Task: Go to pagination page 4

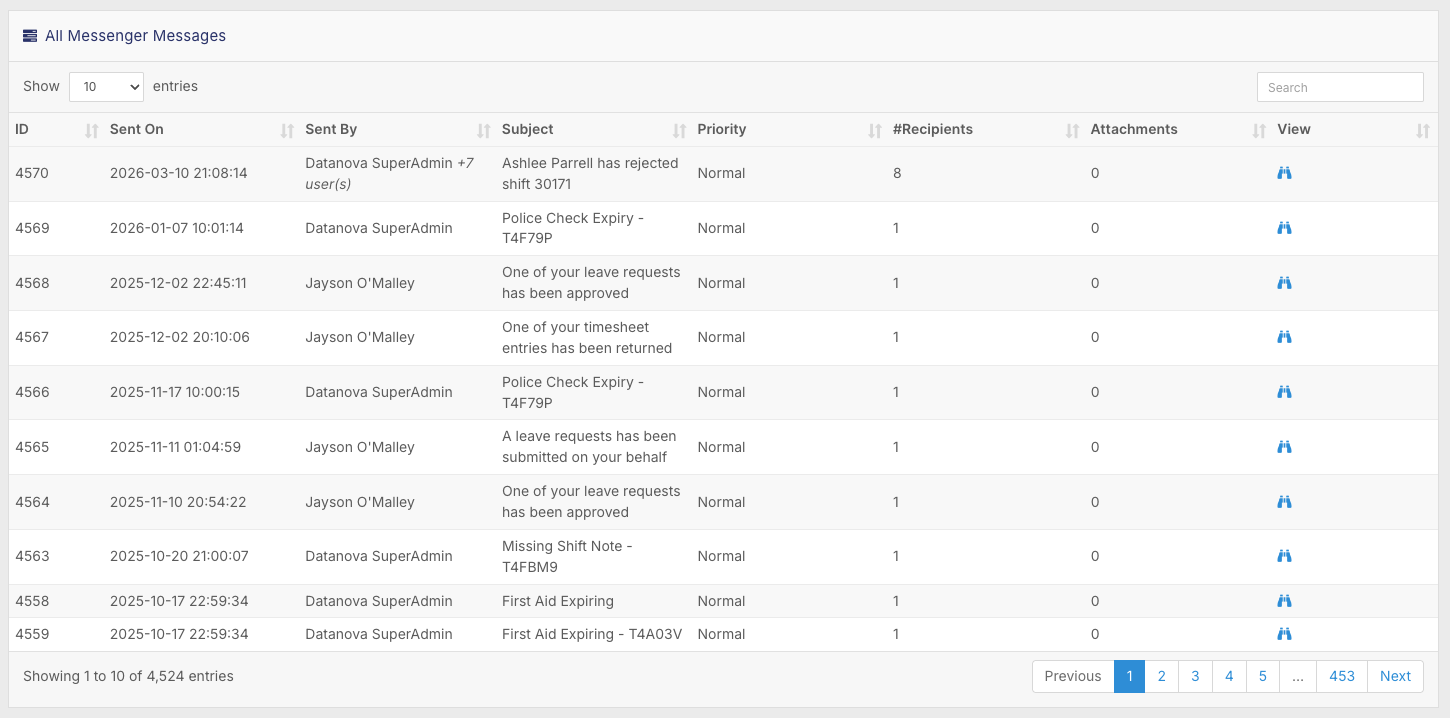Action: tap(1229, 676)
